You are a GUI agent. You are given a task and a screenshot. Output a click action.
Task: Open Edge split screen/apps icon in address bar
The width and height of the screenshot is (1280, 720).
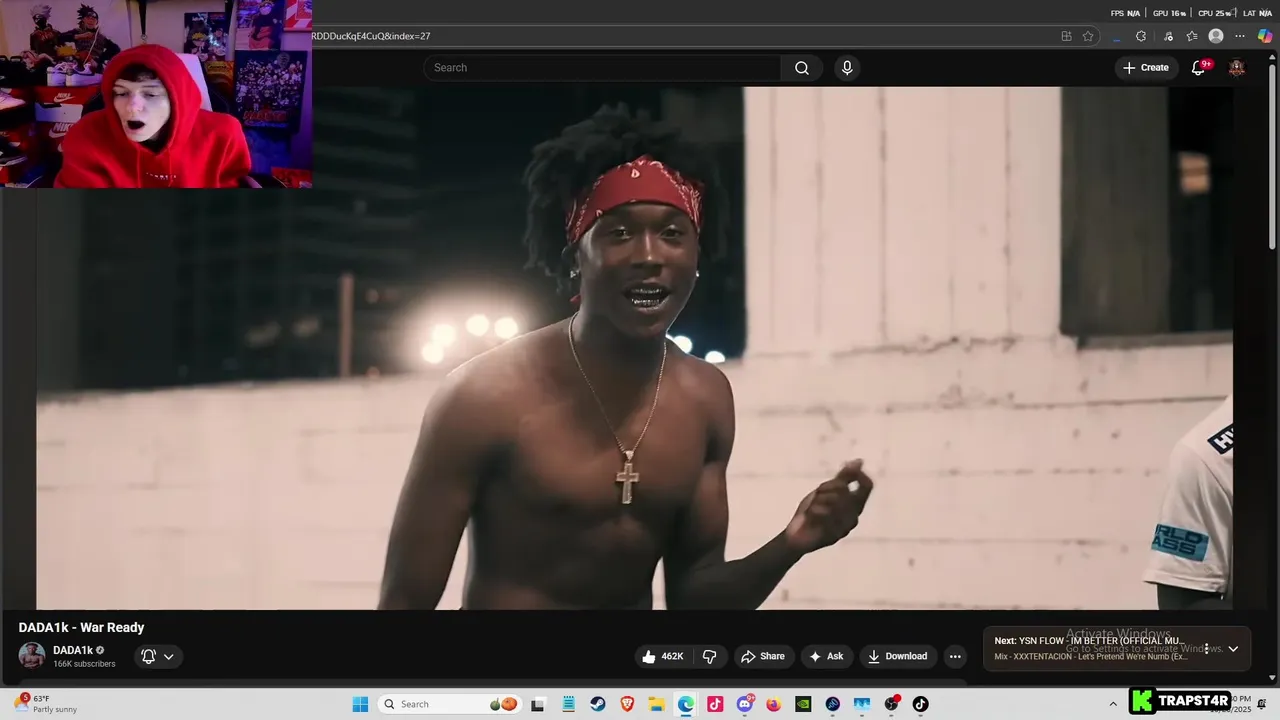coord(1066,36)
